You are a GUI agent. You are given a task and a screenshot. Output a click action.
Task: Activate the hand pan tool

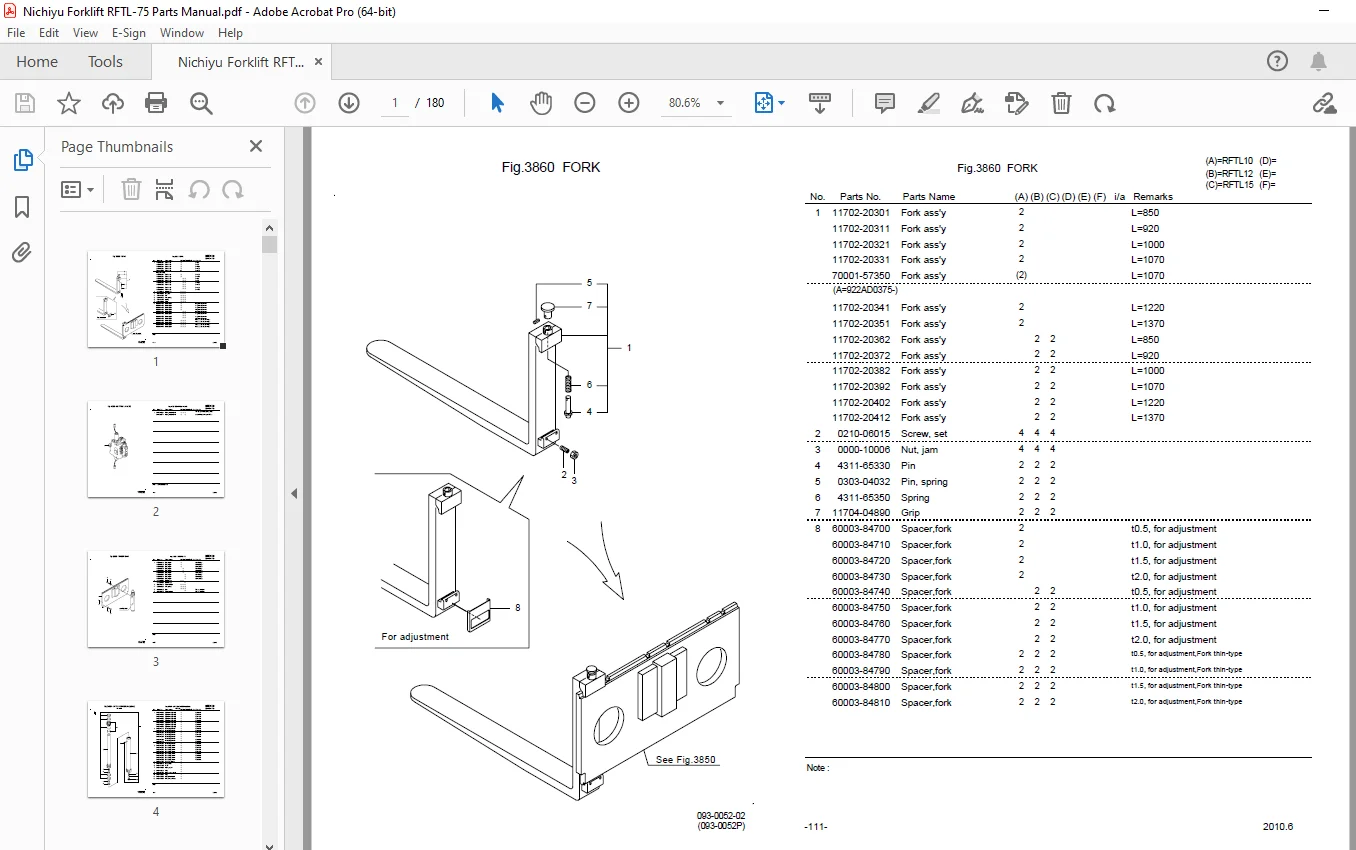point(541,103)
